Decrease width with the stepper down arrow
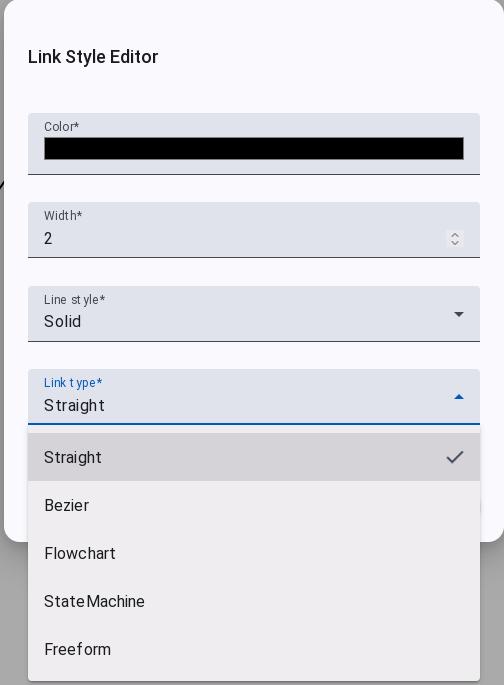The image size is (504, 685). pyautogui.click(x=455, y=242)
